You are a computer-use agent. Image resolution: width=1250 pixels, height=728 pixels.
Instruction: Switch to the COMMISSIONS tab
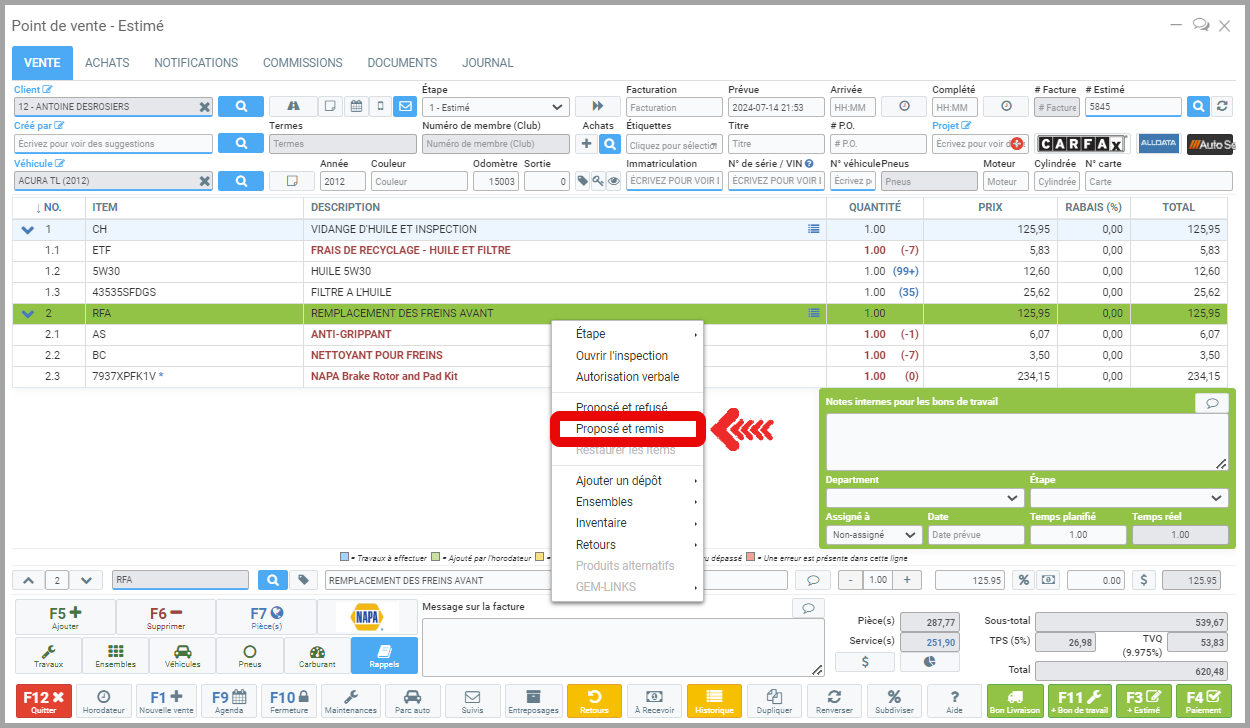tap(302, 63)
